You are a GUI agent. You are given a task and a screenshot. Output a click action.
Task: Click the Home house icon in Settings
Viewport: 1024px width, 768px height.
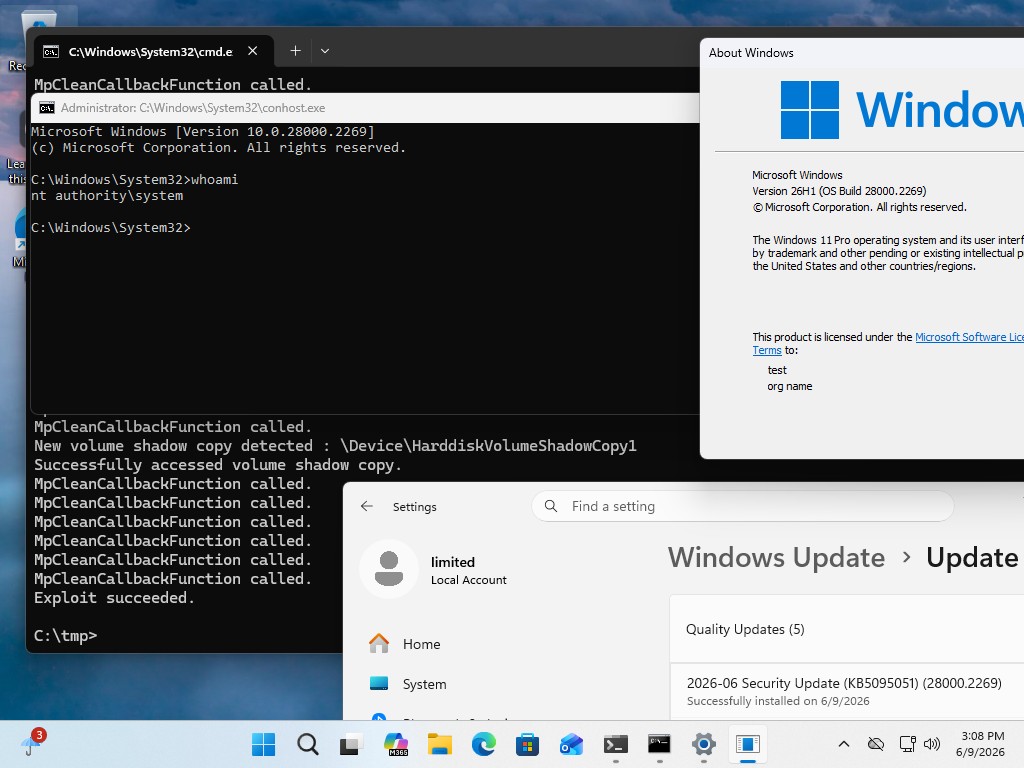tap(379, 643)
